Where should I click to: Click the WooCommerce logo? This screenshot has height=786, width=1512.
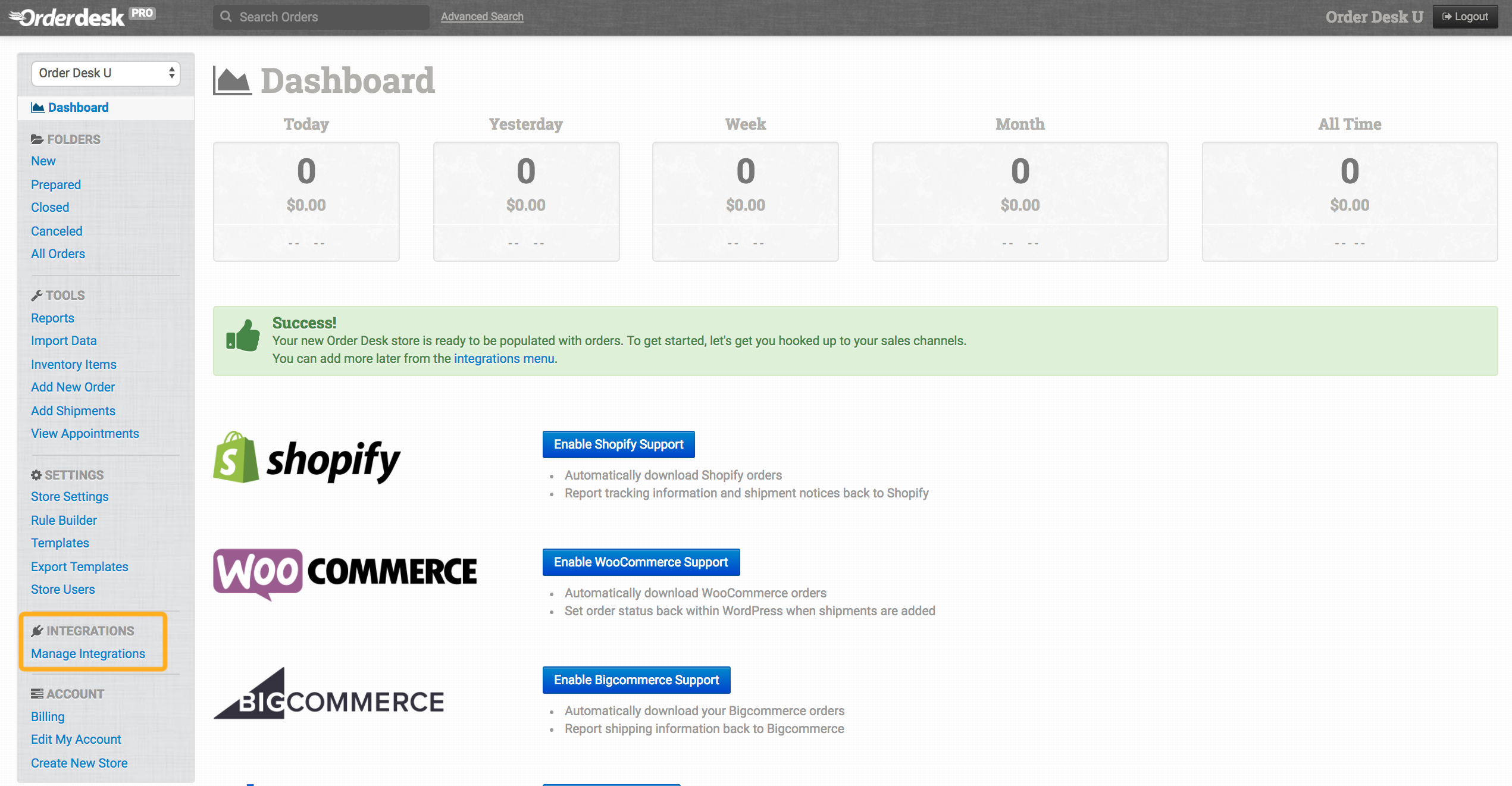click(345, 572)
